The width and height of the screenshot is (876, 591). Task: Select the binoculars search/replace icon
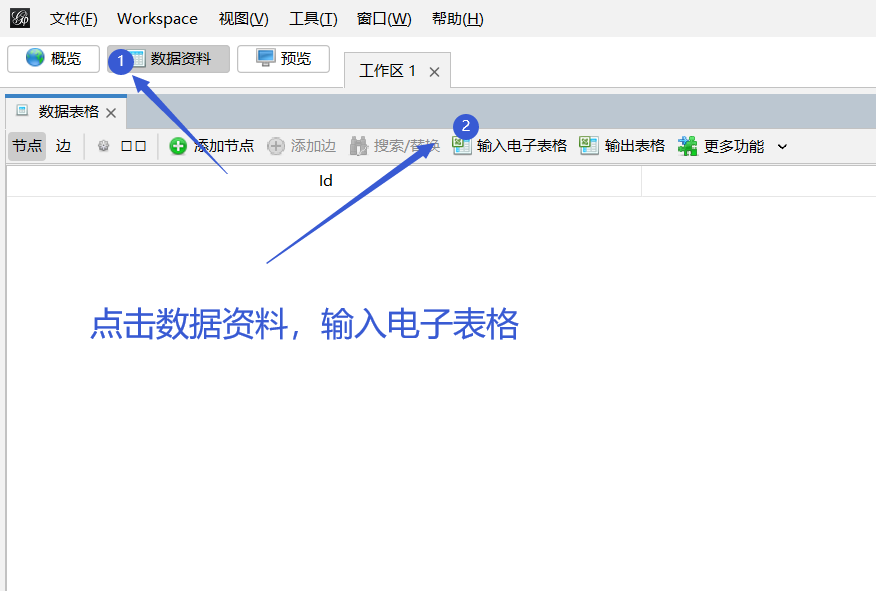pyautogui.click(x=358, y=146)
